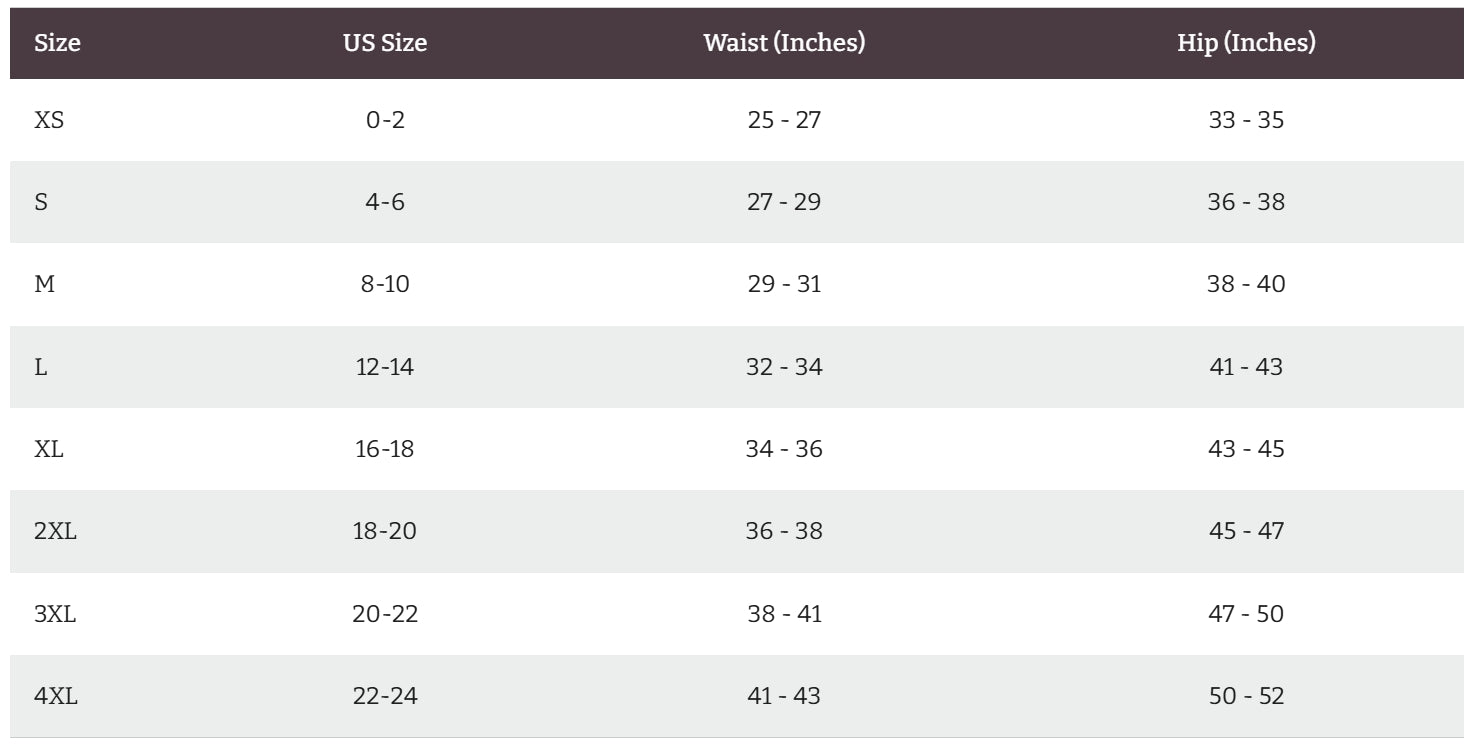Select the Hip (Inches) header
This screenshot has width=1476, height=748.
(1246, 43)
